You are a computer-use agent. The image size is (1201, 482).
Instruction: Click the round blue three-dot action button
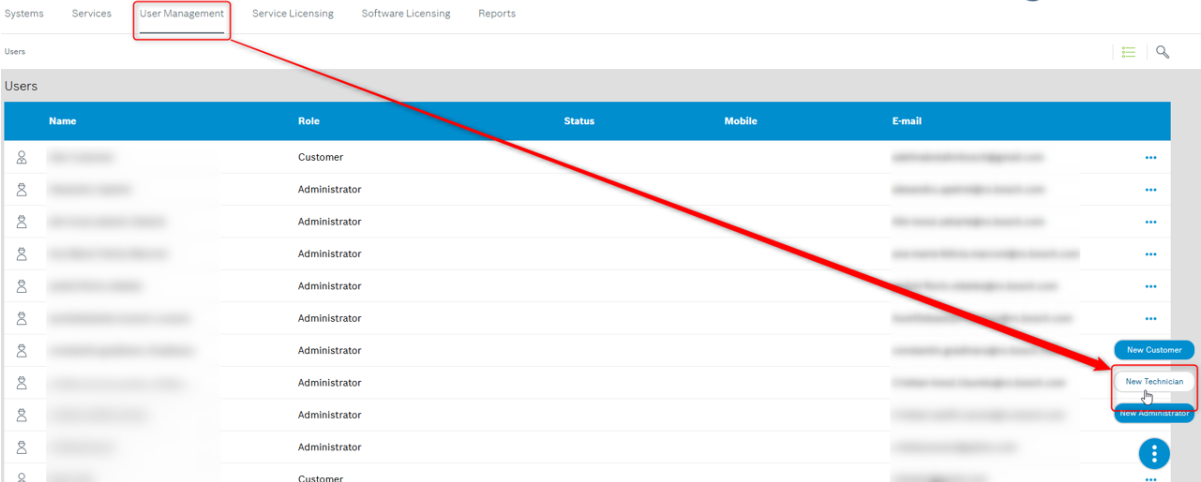pyautogui.click(x=1154, y=454)
